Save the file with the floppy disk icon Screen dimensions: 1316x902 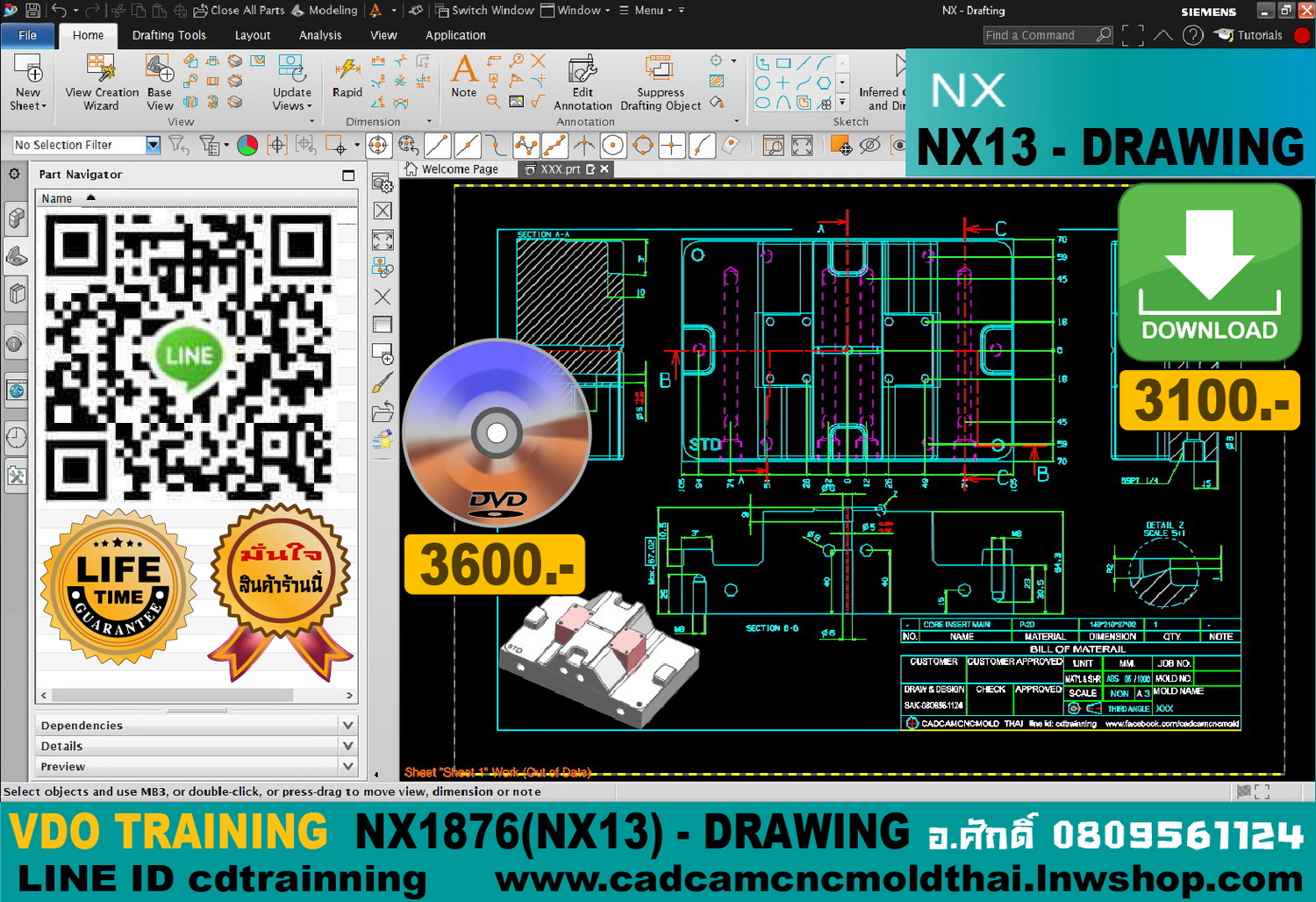pos(32,11)
